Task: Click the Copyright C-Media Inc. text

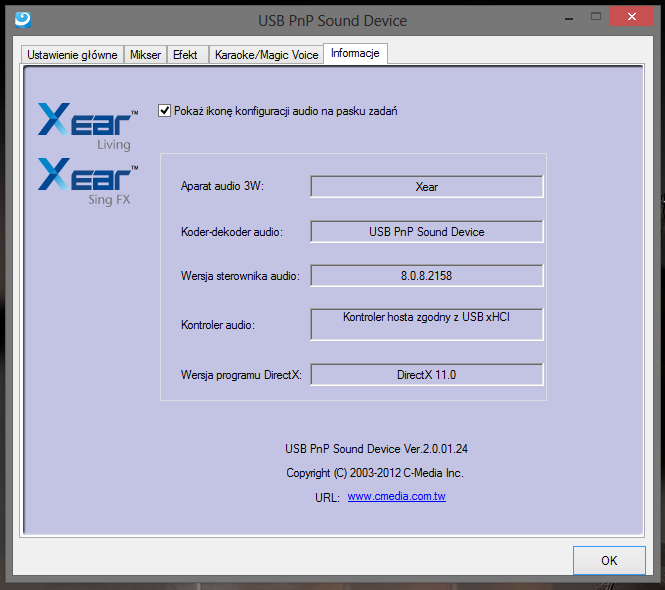Action: (x=375, y=473)
